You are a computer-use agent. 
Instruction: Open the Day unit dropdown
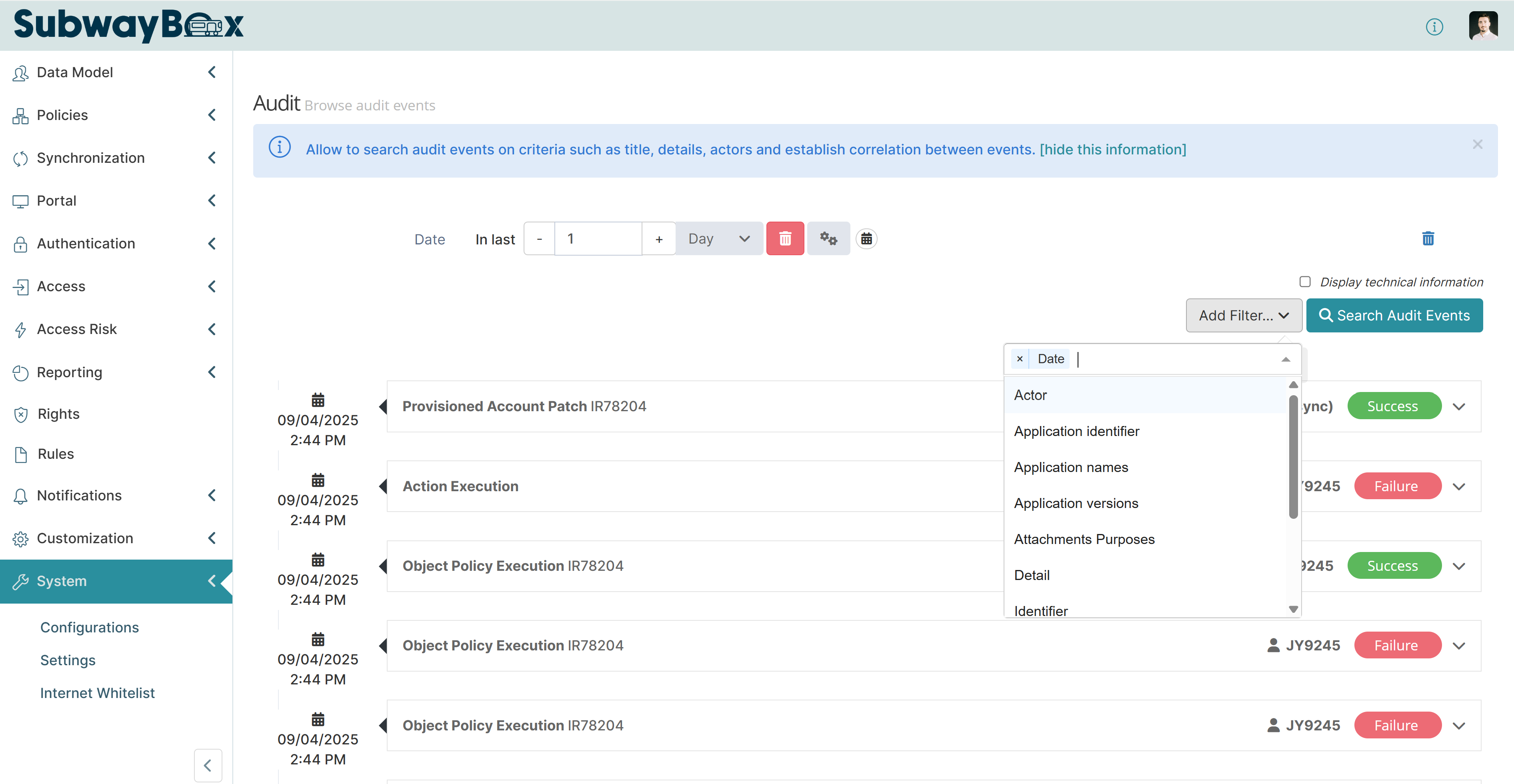click(719, 239)
